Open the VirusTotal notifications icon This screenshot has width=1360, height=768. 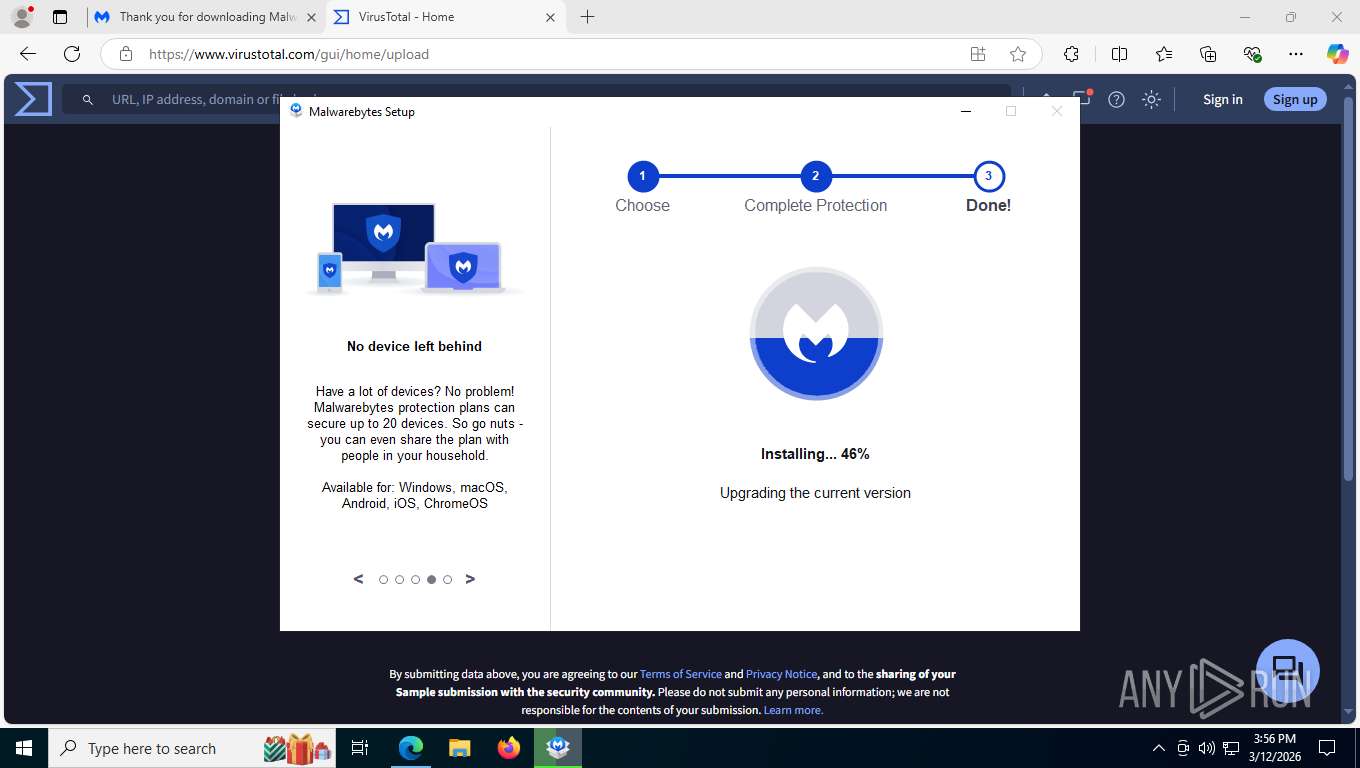pyautogui.click(x=1083, y=98)
